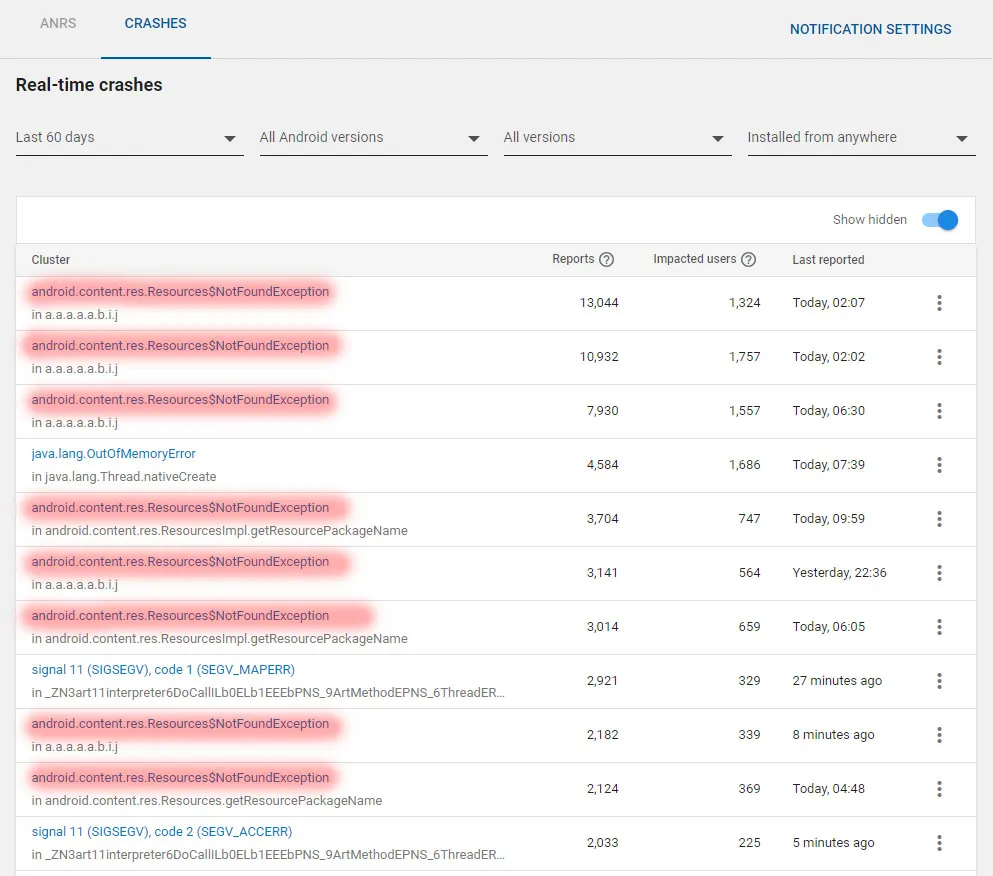This screenshot has height=876, width=993.
Task: Open signal 11 SEGV_MAPERR cluster link
Action: (x=163, y=670)
